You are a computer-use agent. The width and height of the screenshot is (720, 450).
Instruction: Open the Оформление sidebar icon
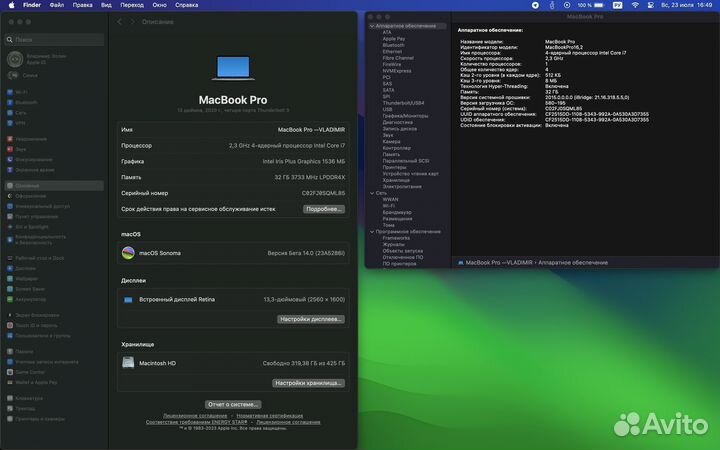coord(10,196)
